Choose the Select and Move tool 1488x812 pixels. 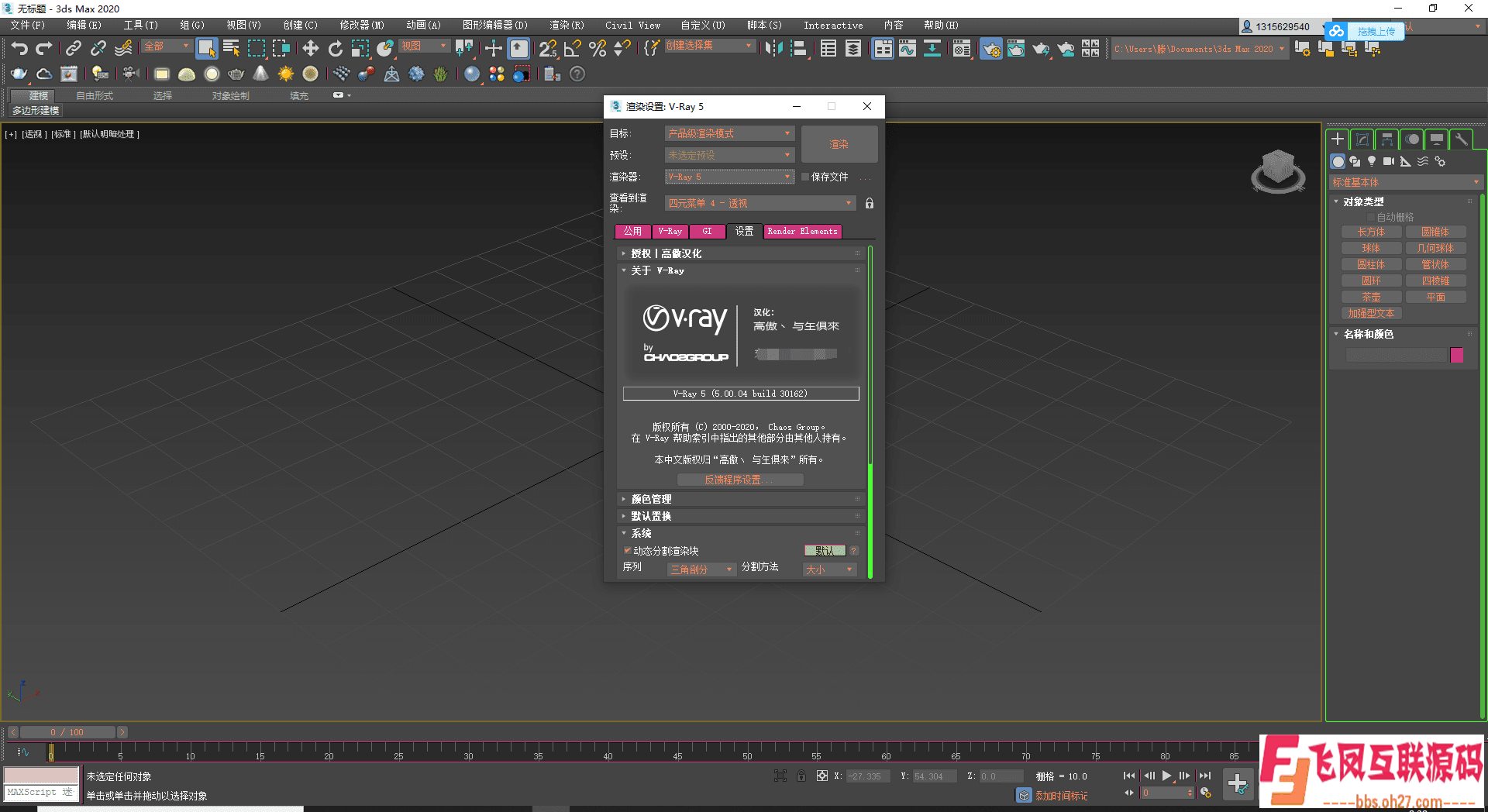[310, 49]
